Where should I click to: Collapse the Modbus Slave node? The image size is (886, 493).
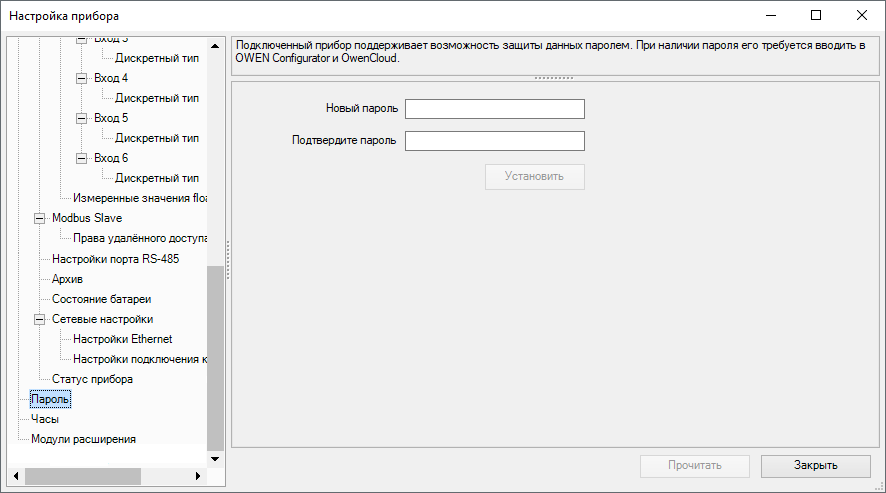click(x=39, y=218)
